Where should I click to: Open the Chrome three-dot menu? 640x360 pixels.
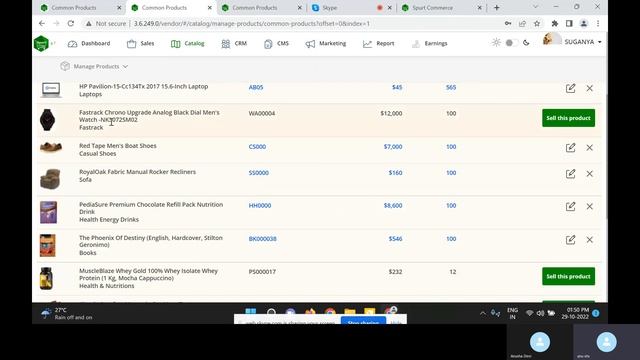click(598, 24)
